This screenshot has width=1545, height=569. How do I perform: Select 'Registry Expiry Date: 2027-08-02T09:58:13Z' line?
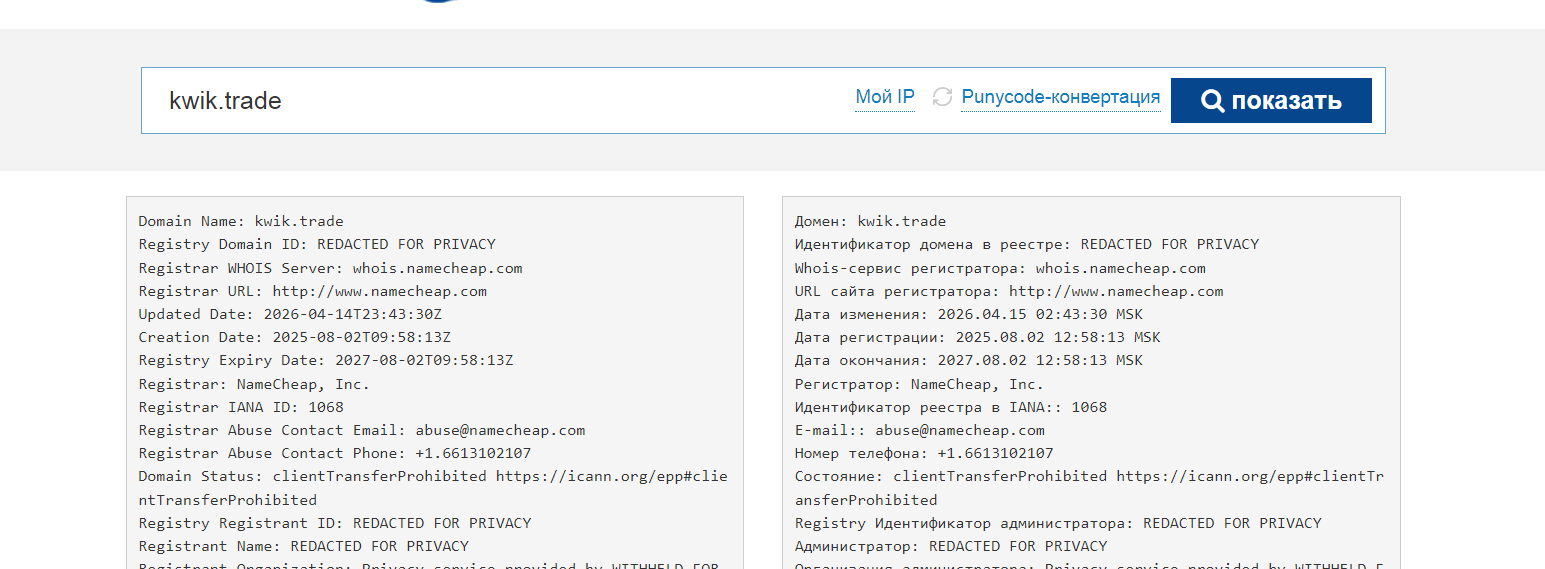pyautogui.click(x=326, y=360)
